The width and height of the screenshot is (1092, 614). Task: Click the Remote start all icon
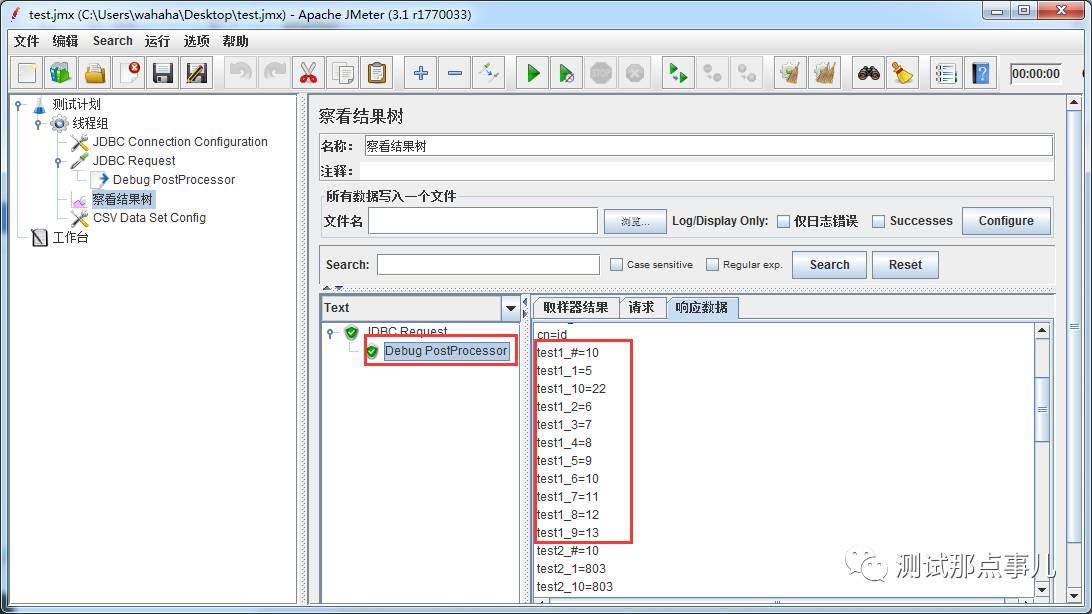678,73
